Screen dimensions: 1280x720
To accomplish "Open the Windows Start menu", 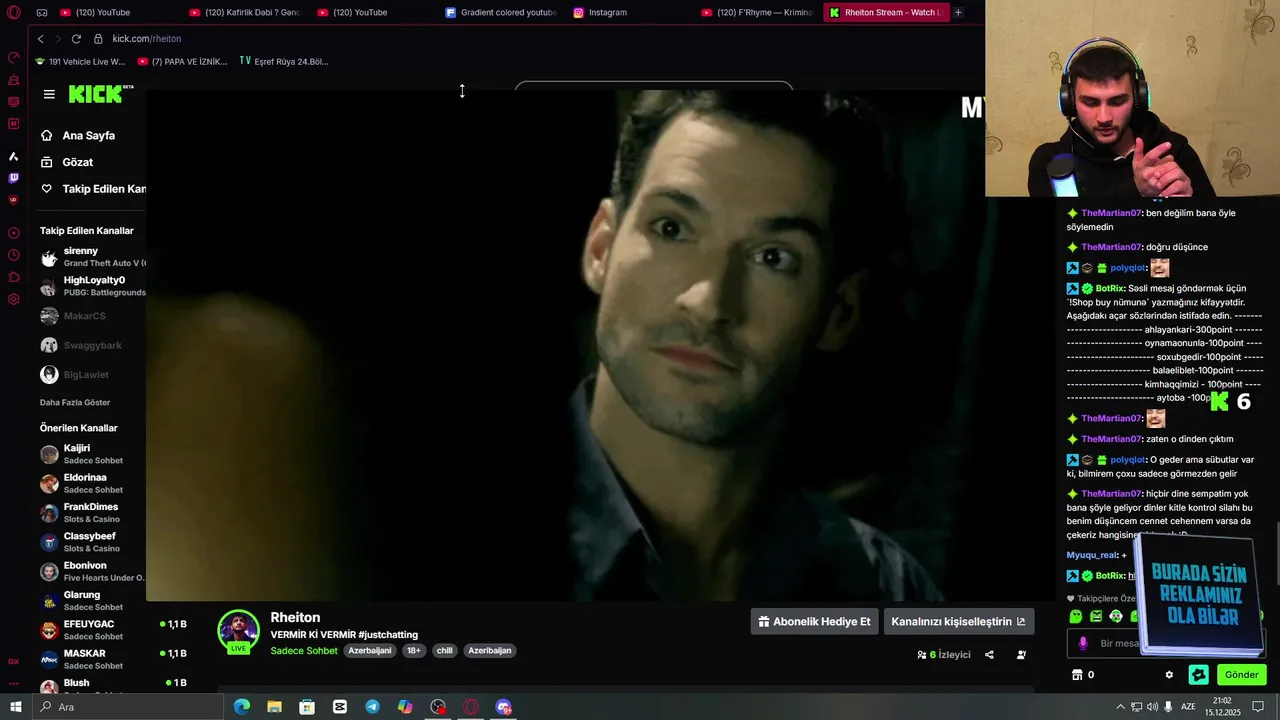I will point(15,707).
